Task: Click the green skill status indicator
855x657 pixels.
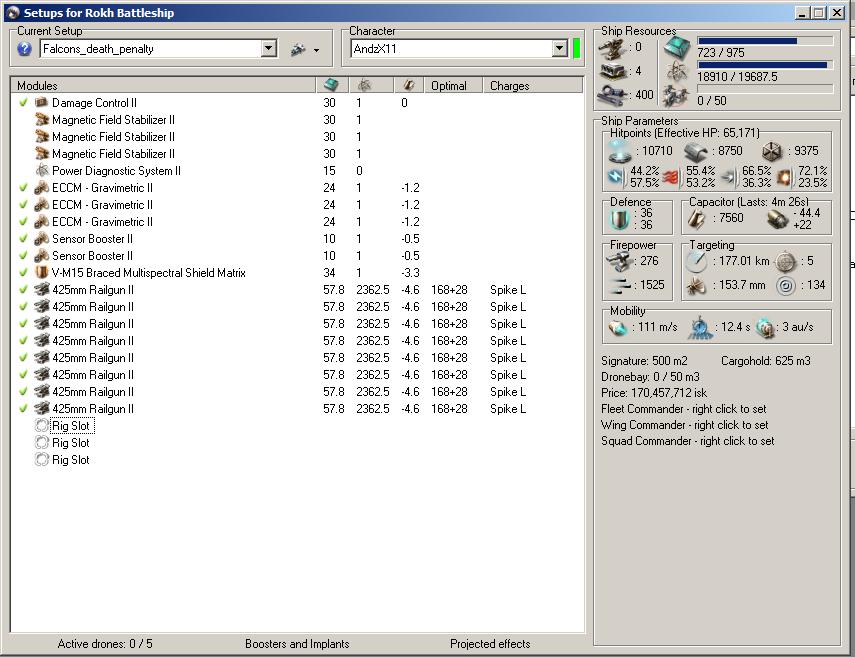Action: pos(576,49)
